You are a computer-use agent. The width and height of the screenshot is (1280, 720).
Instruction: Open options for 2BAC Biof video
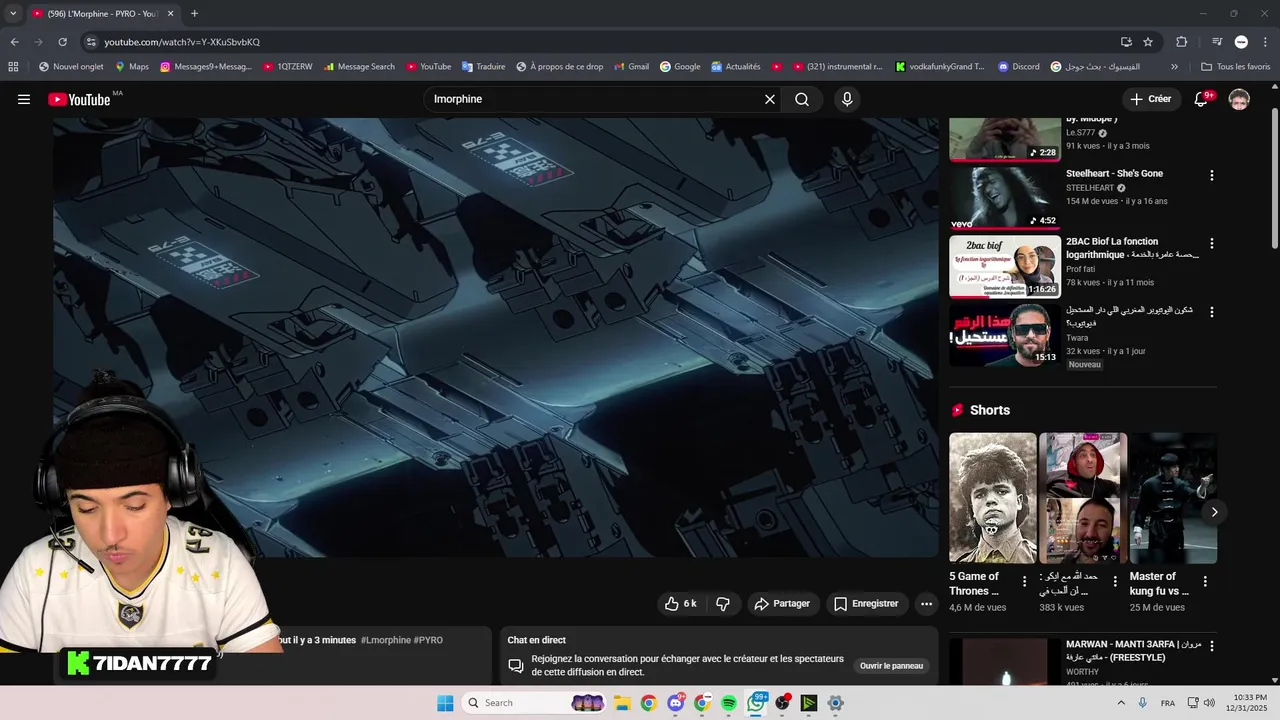pyautogui.click(x=1211, y=243)
